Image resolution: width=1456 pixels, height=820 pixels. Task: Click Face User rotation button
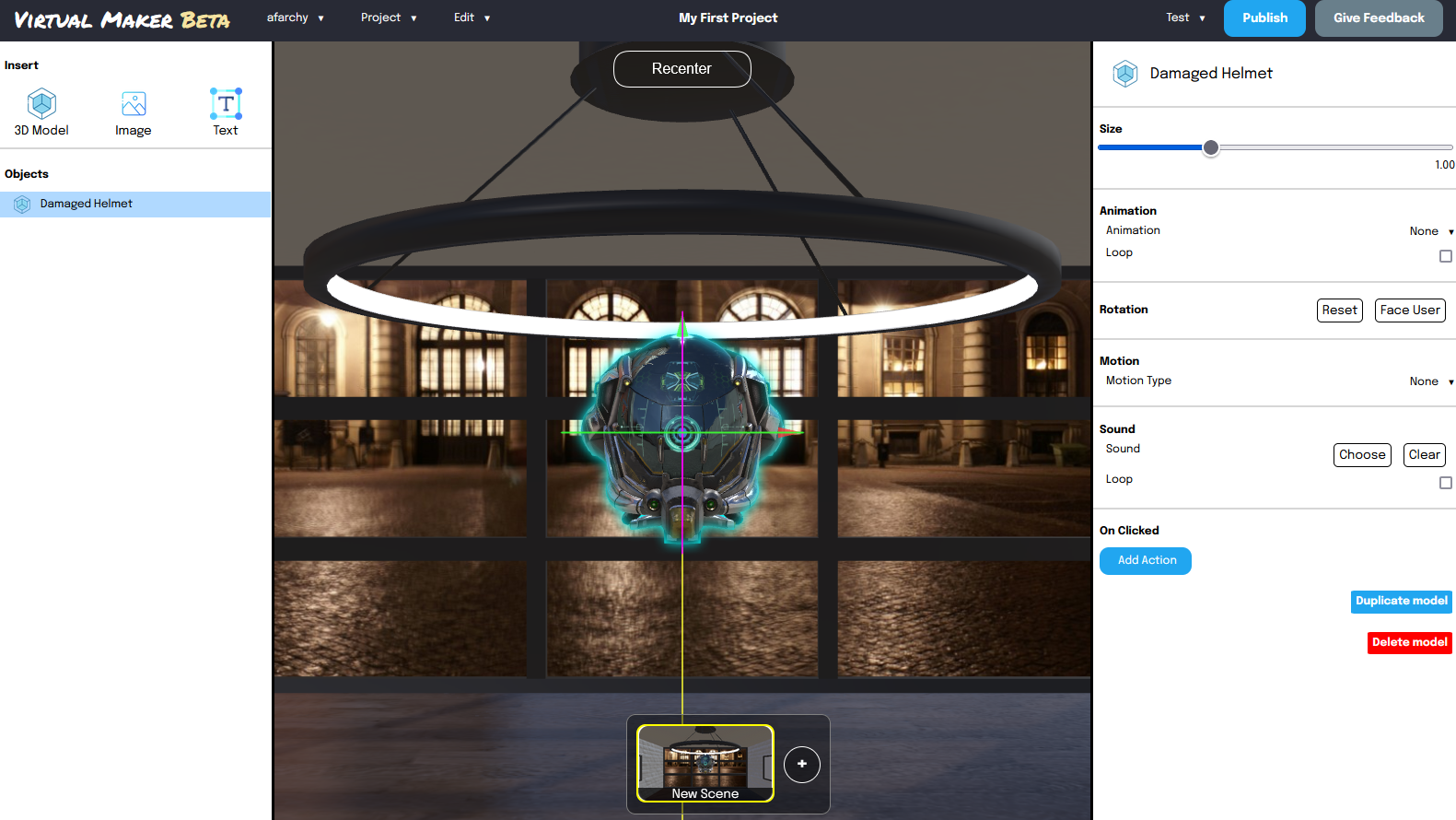click(x=1410, y=310)
